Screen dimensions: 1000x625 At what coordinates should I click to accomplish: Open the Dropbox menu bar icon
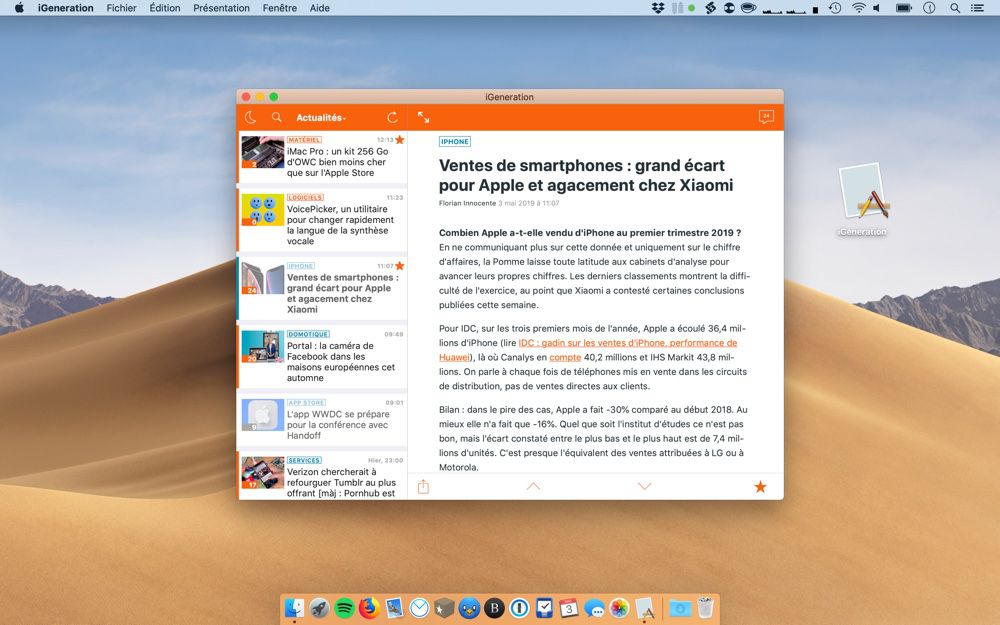[658, 8]
